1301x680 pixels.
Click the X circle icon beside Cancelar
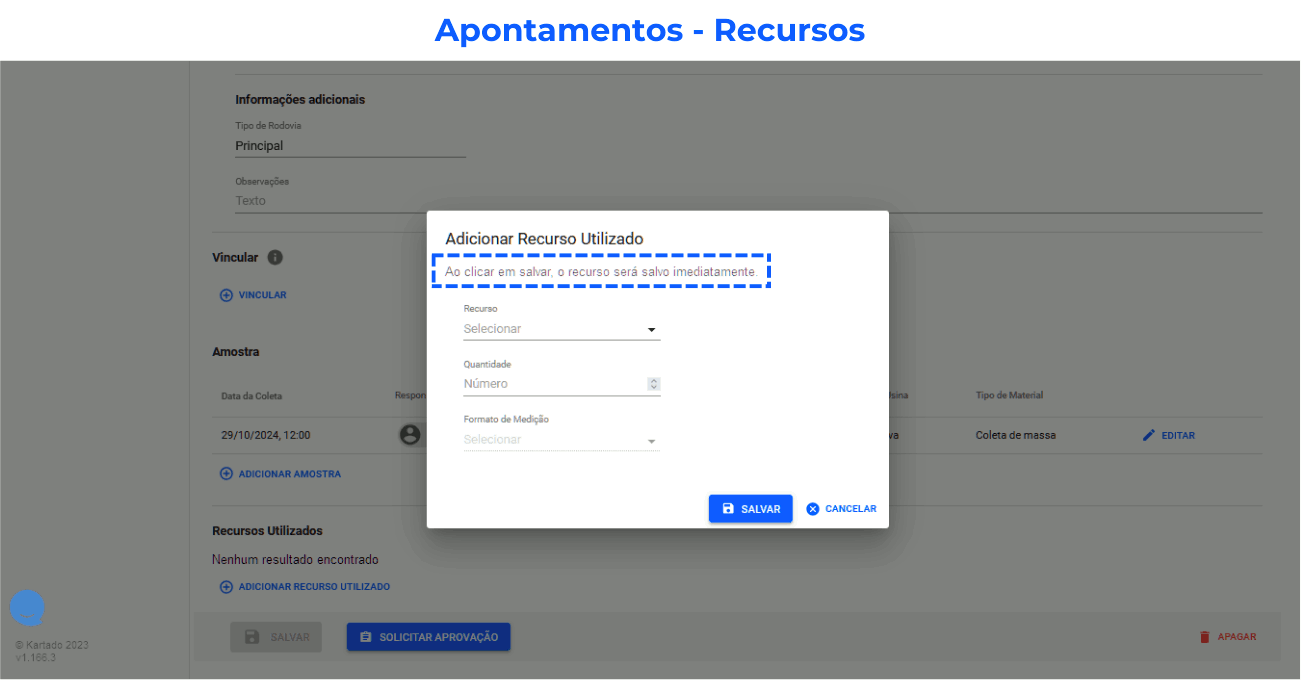point(813,509)
